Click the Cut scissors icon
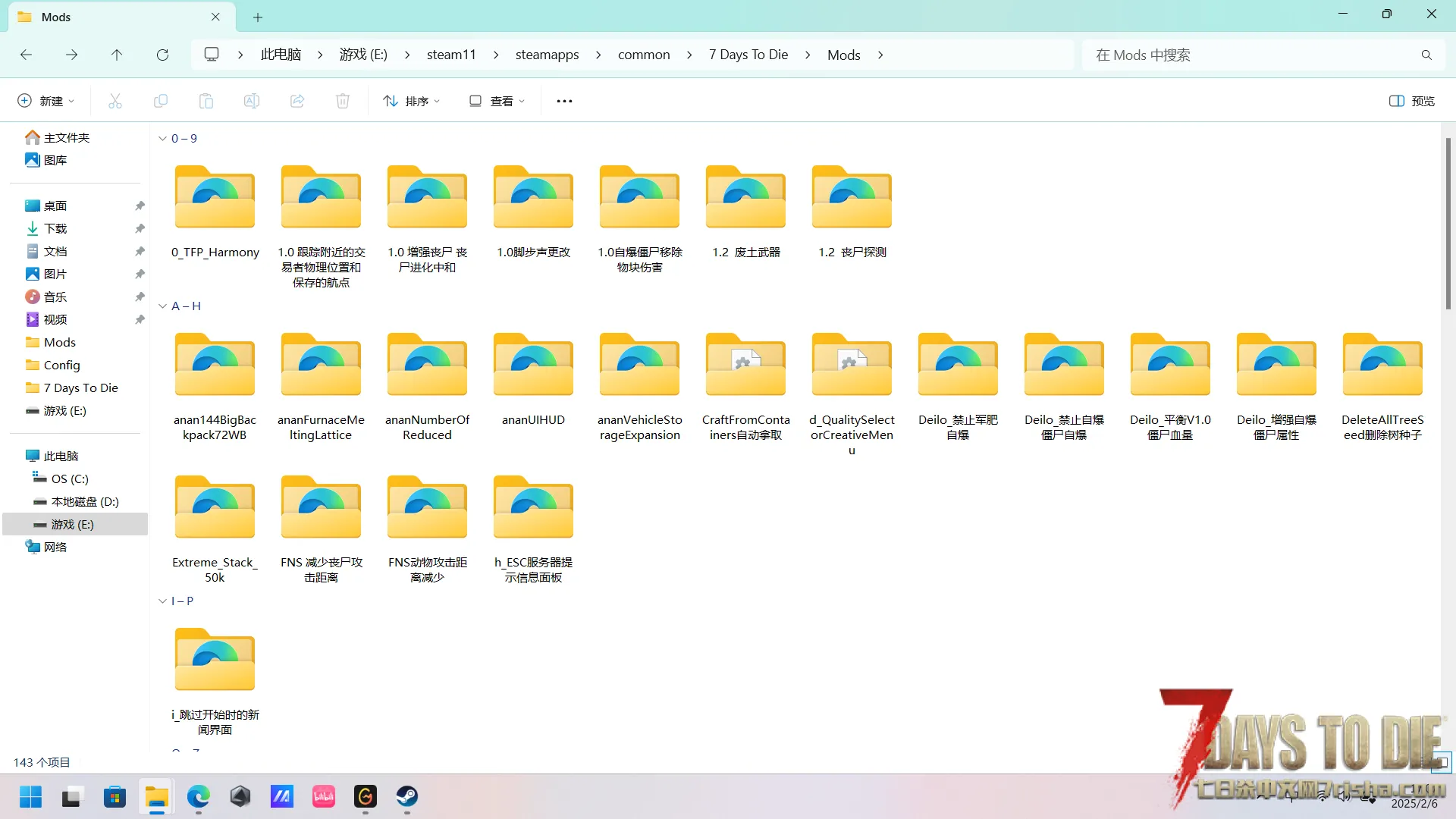The height and width of the screenshot is (819, 1456). coord(115,101)
